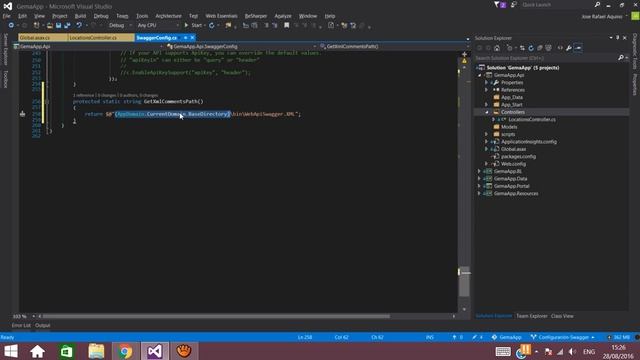Open the Architecture menu
The width and height of the screenshot is (640, 360).
click(x=168, y=16)
